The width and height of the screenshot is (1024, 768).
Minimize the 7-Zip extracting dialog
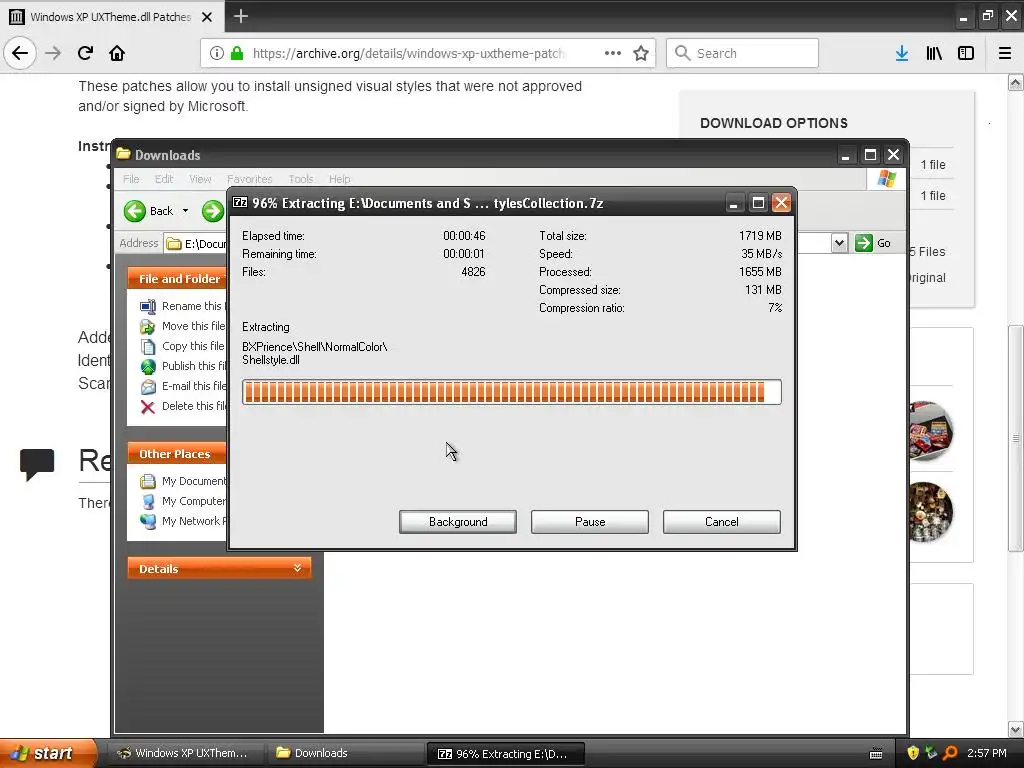tap(734, 203)
